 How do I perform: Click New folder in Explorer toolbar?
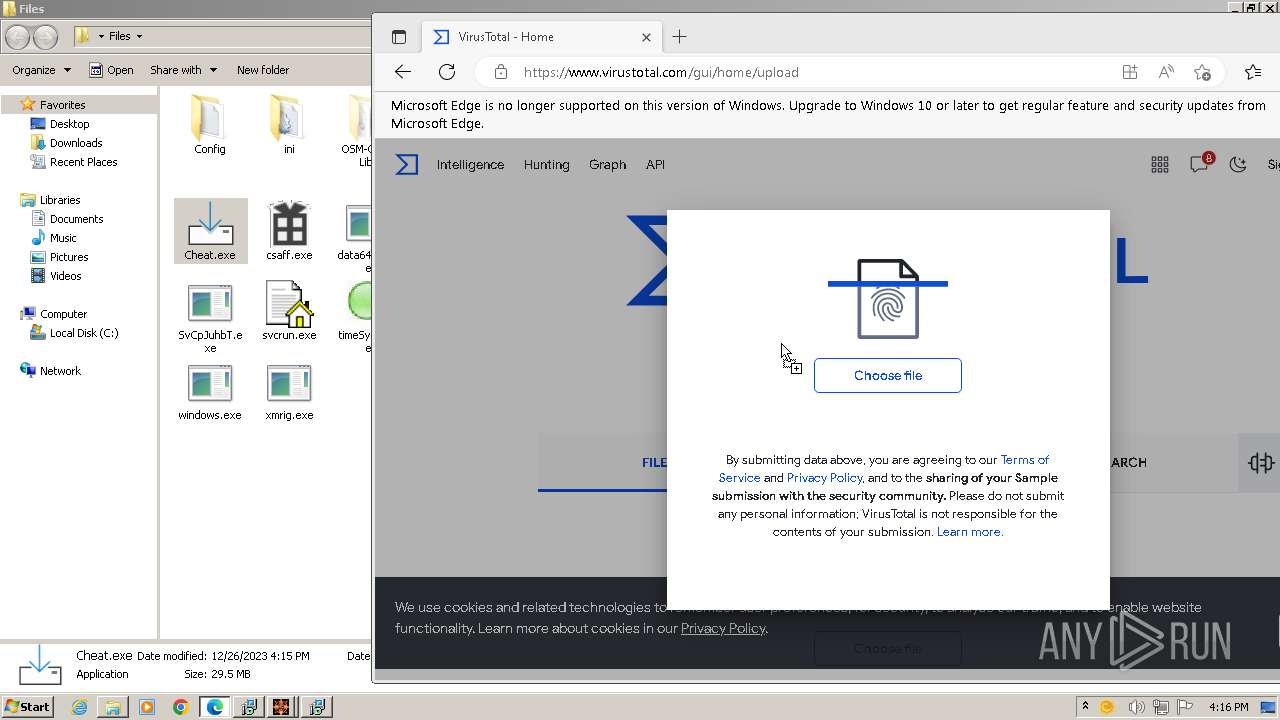[x=263, y=70]
